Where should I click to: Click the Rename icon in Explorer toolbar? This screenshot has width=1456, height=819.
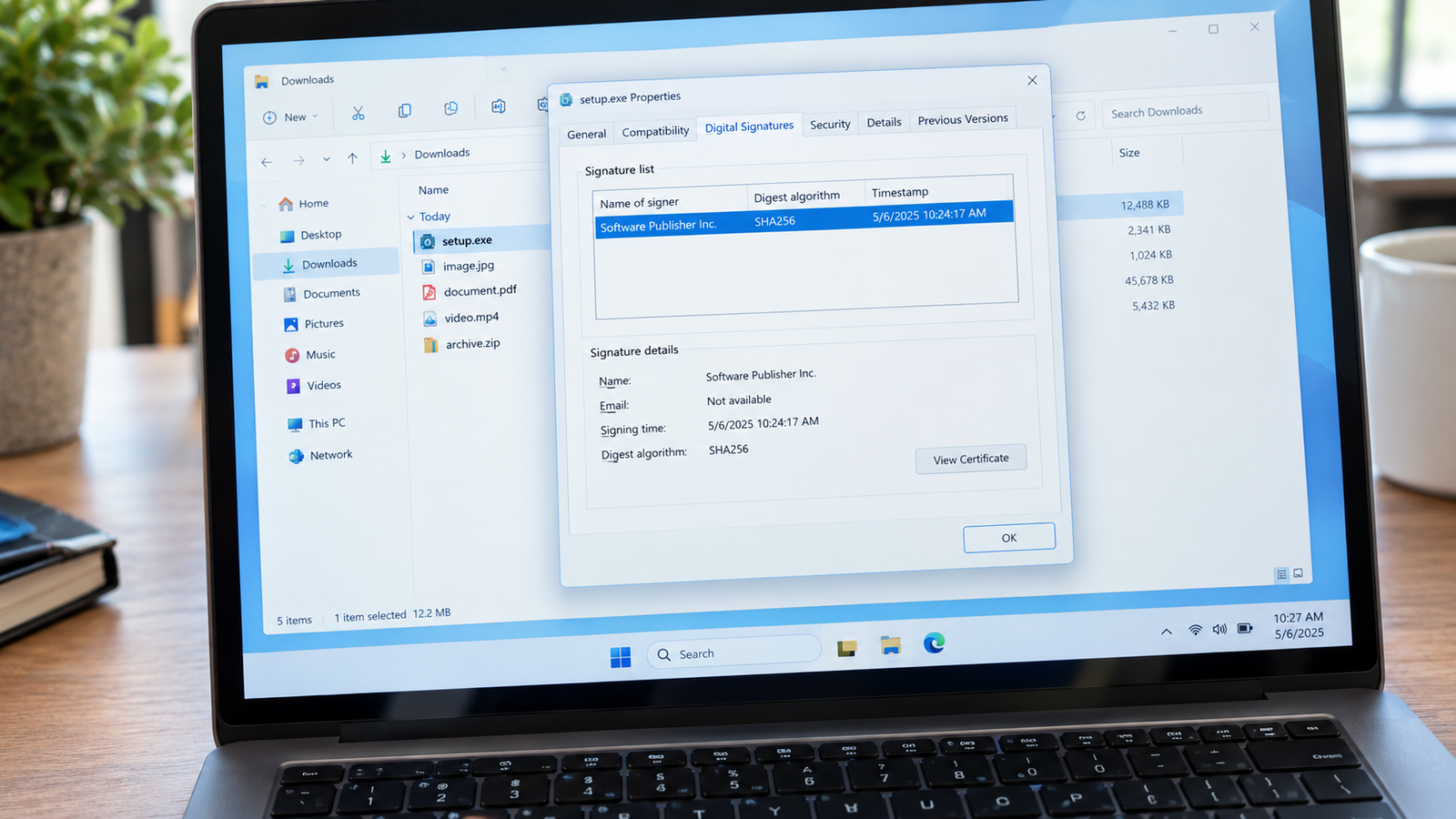[499, 106]
